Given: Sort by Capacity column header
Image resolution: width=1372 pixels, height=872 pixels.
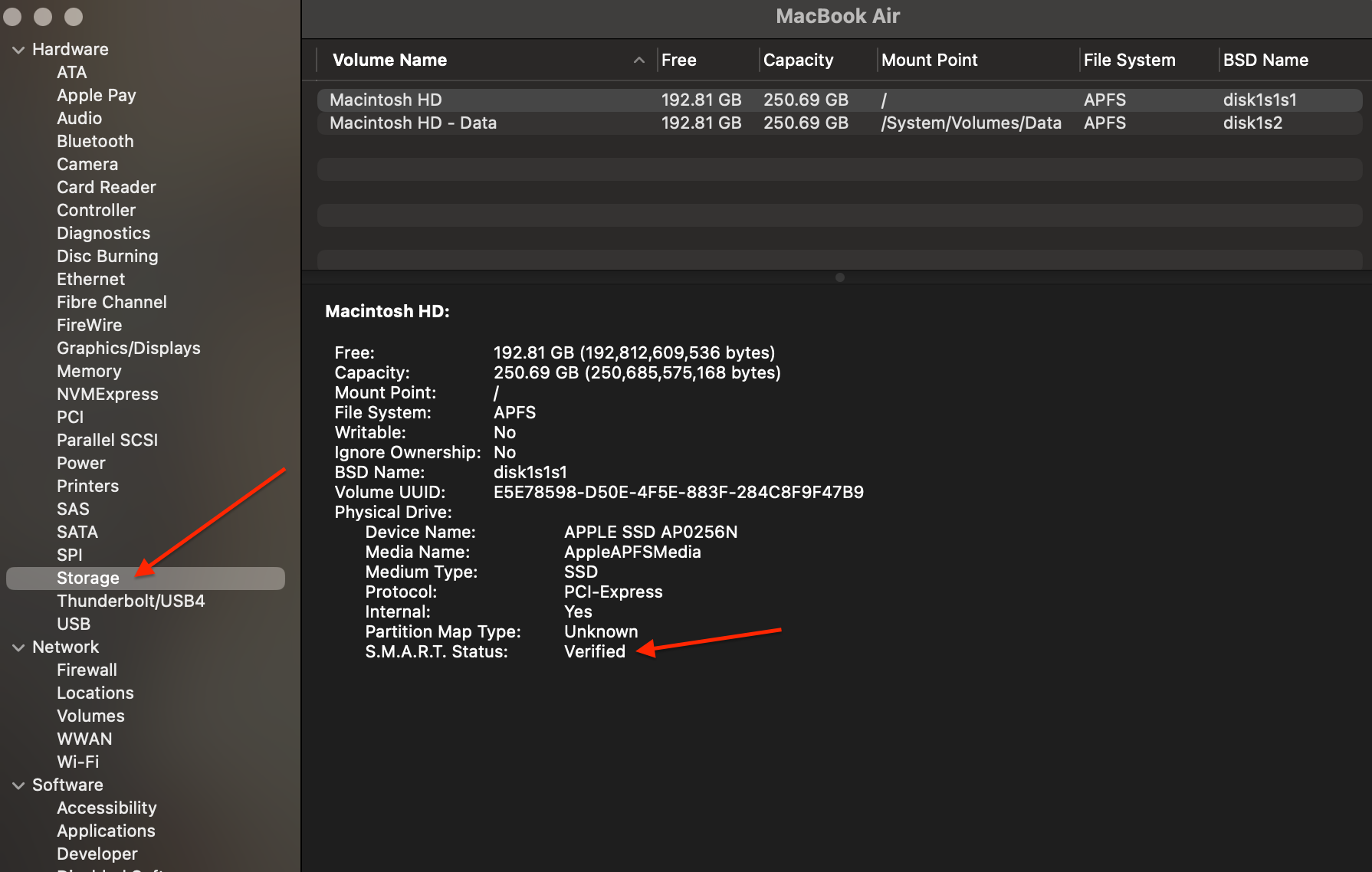Looking at the screenshot, I should [798, 60].
